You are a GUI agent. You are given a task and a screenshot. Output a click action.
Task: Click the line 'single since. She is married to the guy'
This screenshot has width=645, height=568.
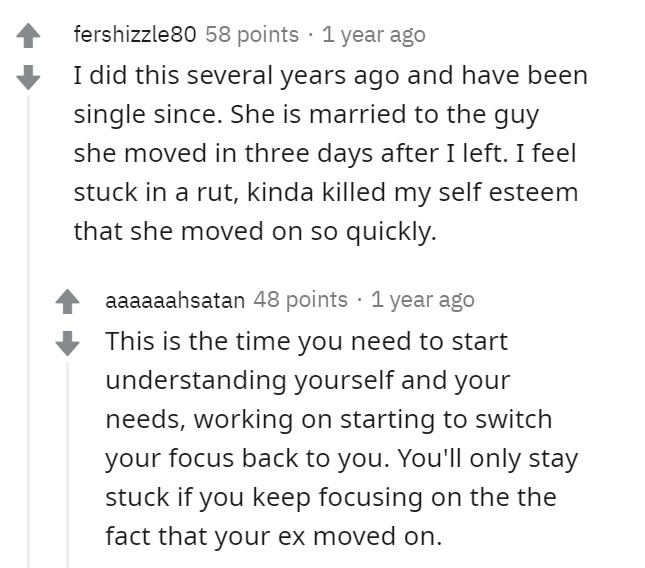point(306,115)
